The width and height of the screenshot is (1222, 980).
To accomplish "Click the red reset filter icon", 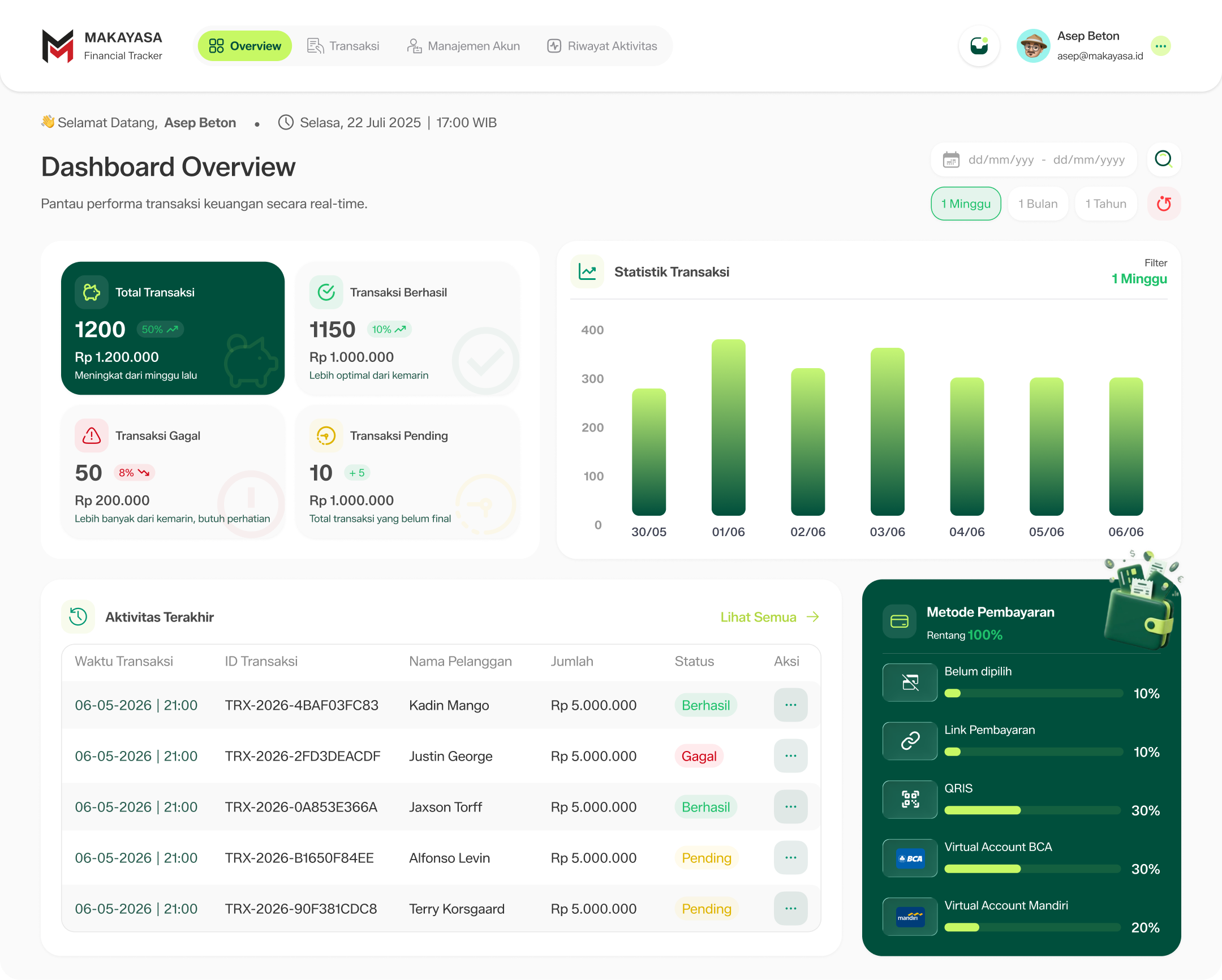I will [x=1164, y=204].
